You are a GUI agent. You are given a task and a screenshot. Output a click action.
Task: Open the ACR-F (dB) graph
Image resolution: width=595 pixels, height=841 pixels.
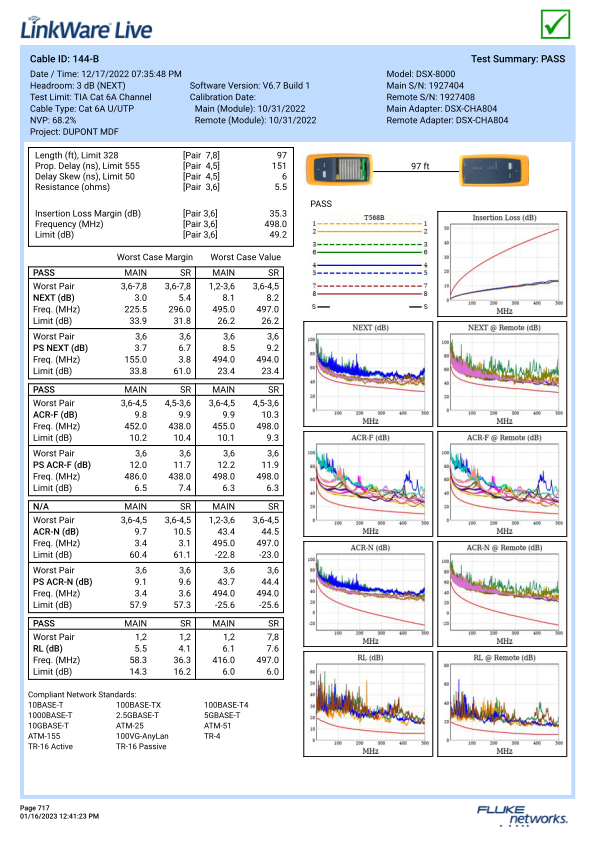coord(368,484)
